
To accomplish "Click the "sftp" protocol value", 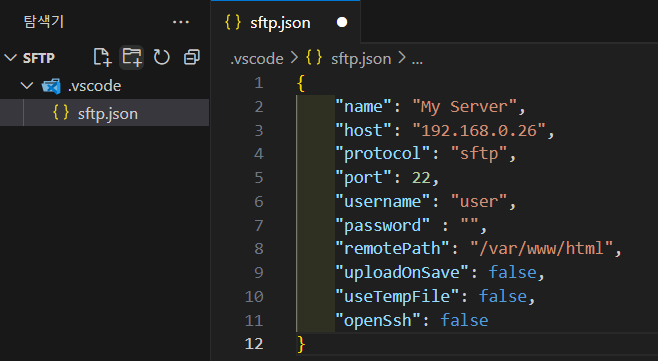I will 479,154.
